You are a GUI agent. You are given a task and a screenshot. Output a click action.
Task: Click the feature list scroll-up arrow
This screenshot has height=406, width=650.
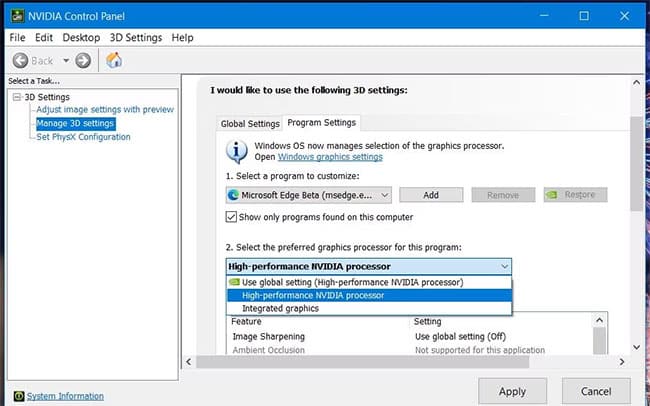(x=599, y=320)
